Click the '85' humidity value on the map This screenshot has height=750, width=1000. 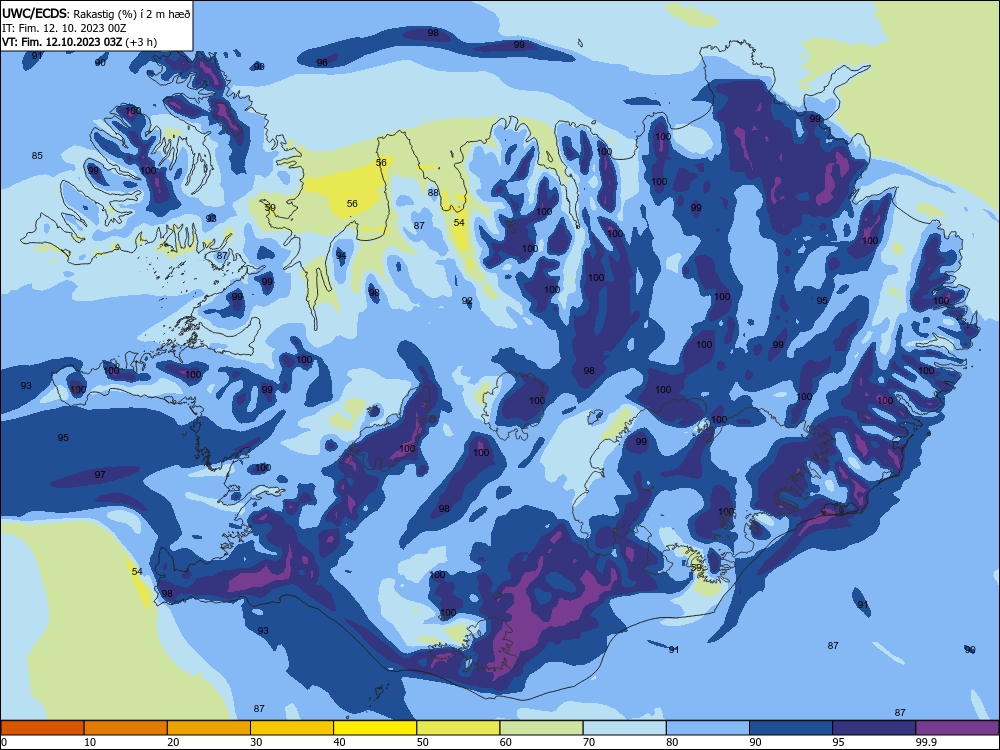(37, 156)
